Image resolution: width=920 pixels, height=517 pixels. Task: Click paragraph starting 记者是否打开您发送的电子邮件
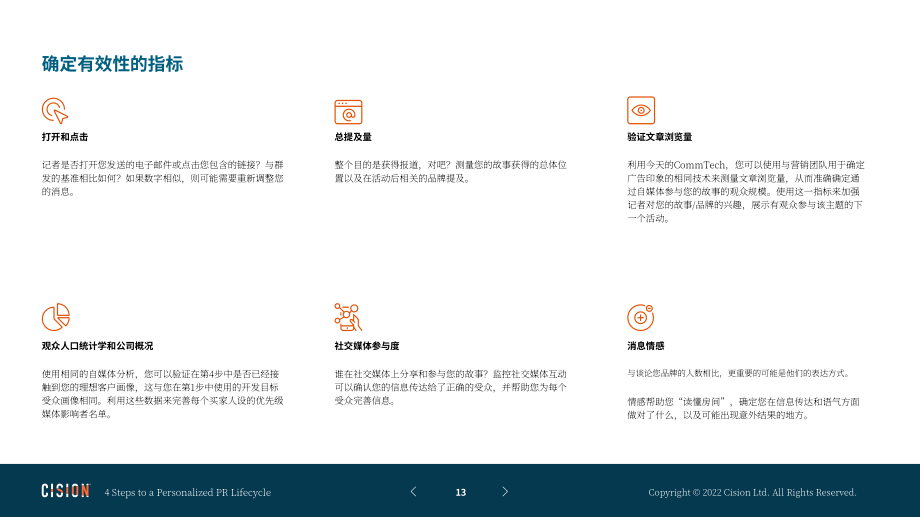[x=163, y=178]
